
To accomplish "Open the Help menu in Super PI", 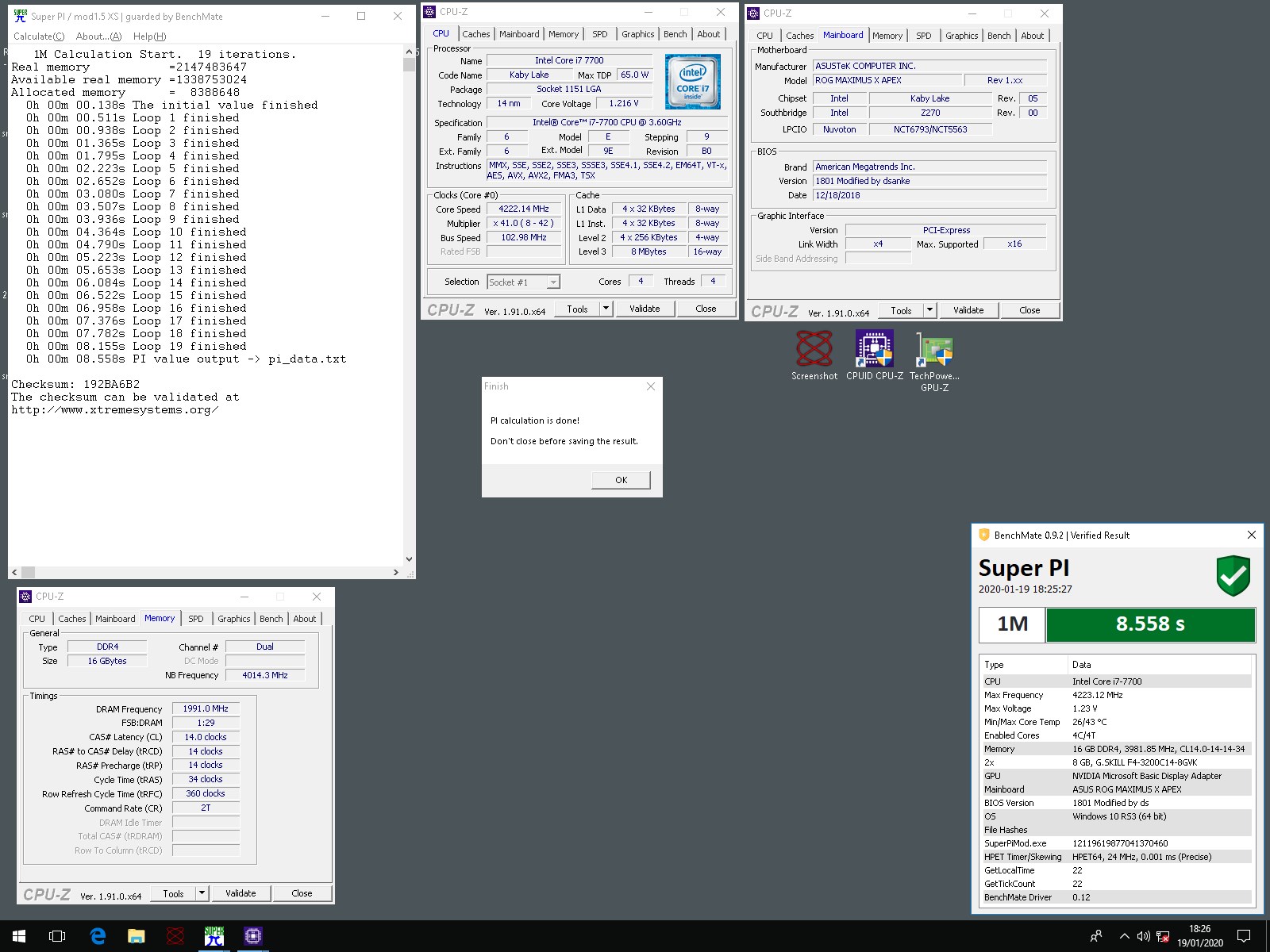I will coord(150,36).
